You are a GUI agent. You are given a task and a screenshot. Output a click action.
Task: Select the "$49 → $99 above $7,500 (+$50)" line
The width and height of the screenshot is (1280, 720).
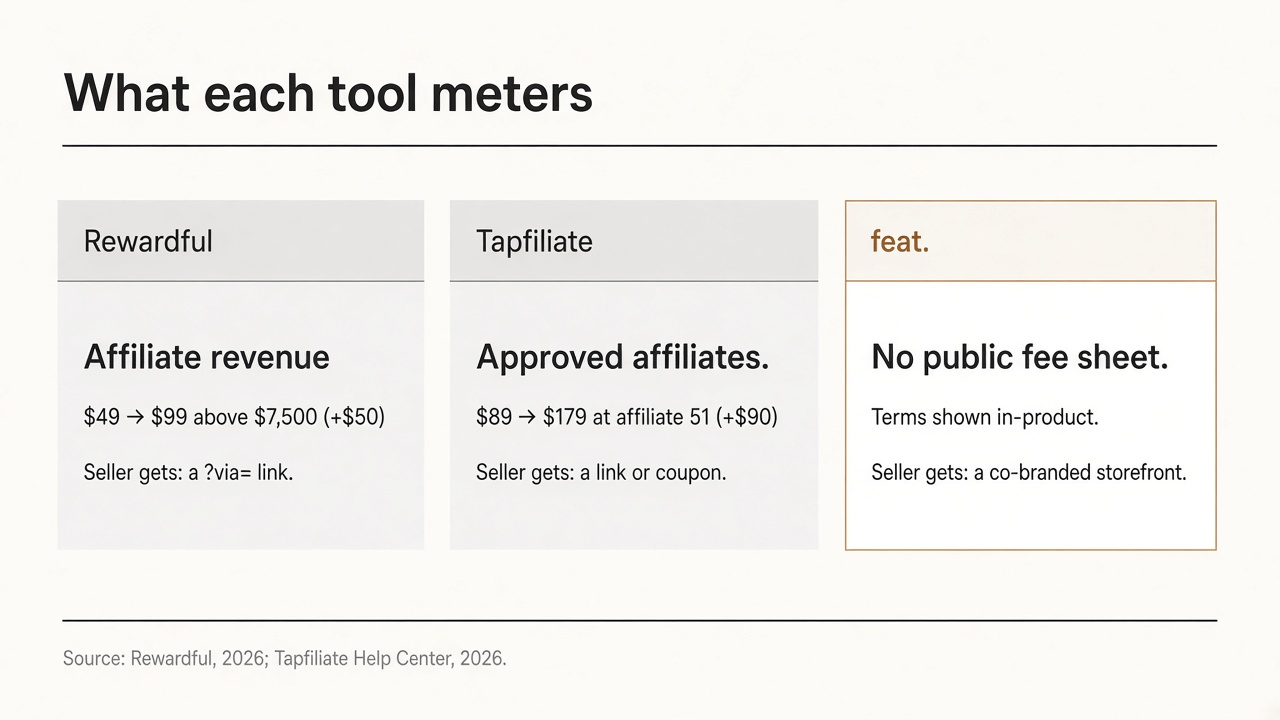tap(234, 417)
